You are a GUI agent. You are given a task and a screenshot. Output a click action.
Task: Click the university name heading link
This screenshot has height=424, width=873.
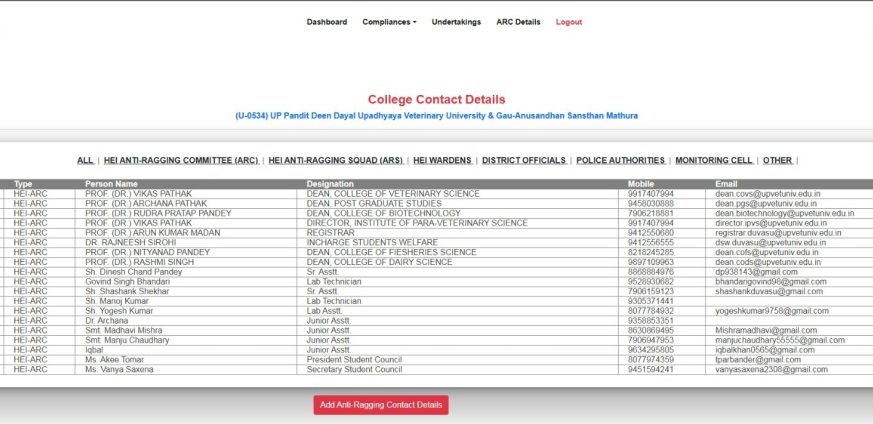(x=436, y=116)
